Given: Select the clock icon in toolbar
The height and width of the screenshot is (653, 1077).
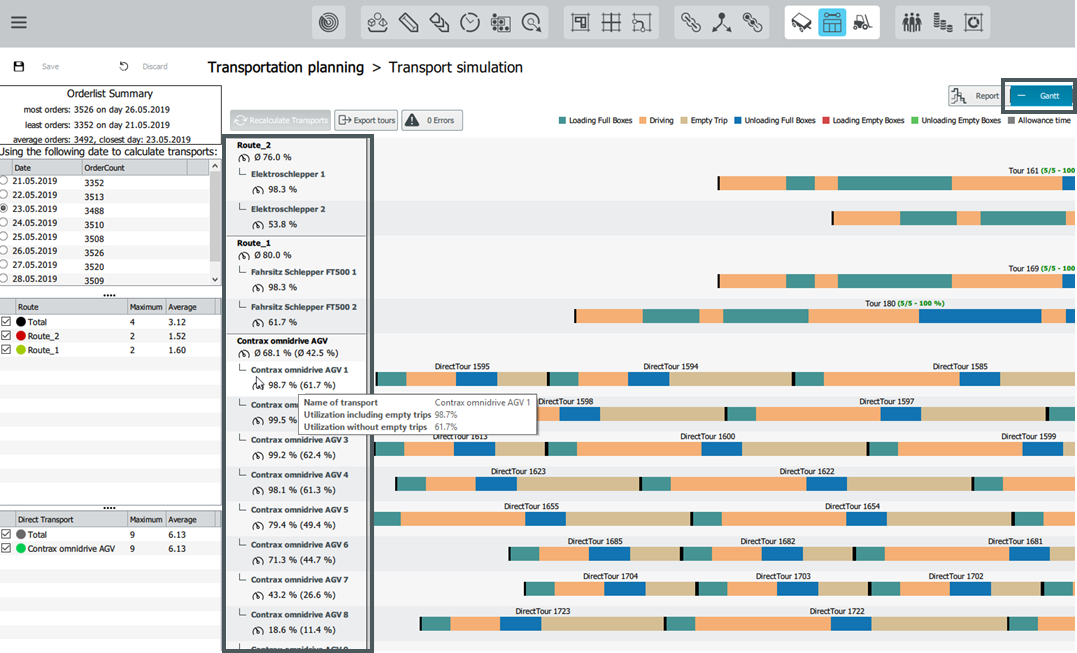Looking at the screenshot, I should [x=470, y=23].
